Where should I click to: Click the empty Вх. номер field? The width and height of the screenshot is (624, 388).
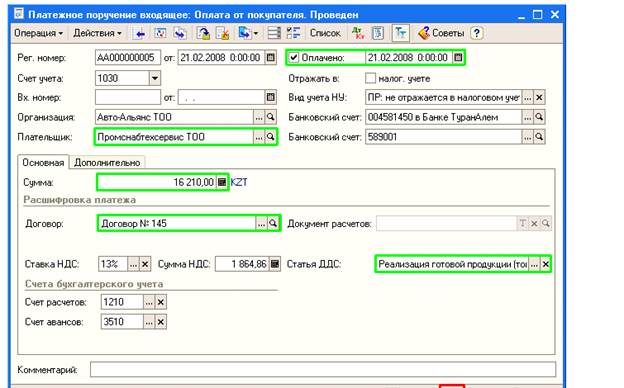[128, 97]
